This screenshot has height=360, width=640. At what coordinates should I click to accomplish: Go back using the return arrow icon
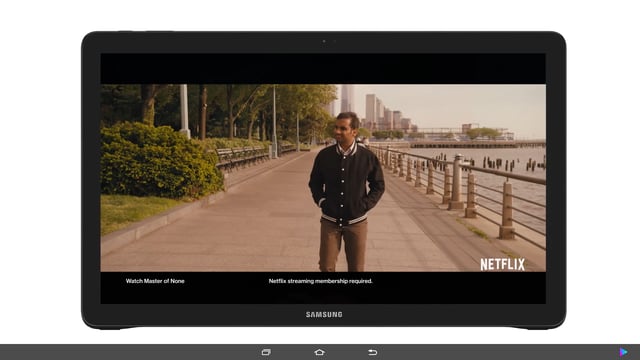pyautogui.click(x=373, y=352)
